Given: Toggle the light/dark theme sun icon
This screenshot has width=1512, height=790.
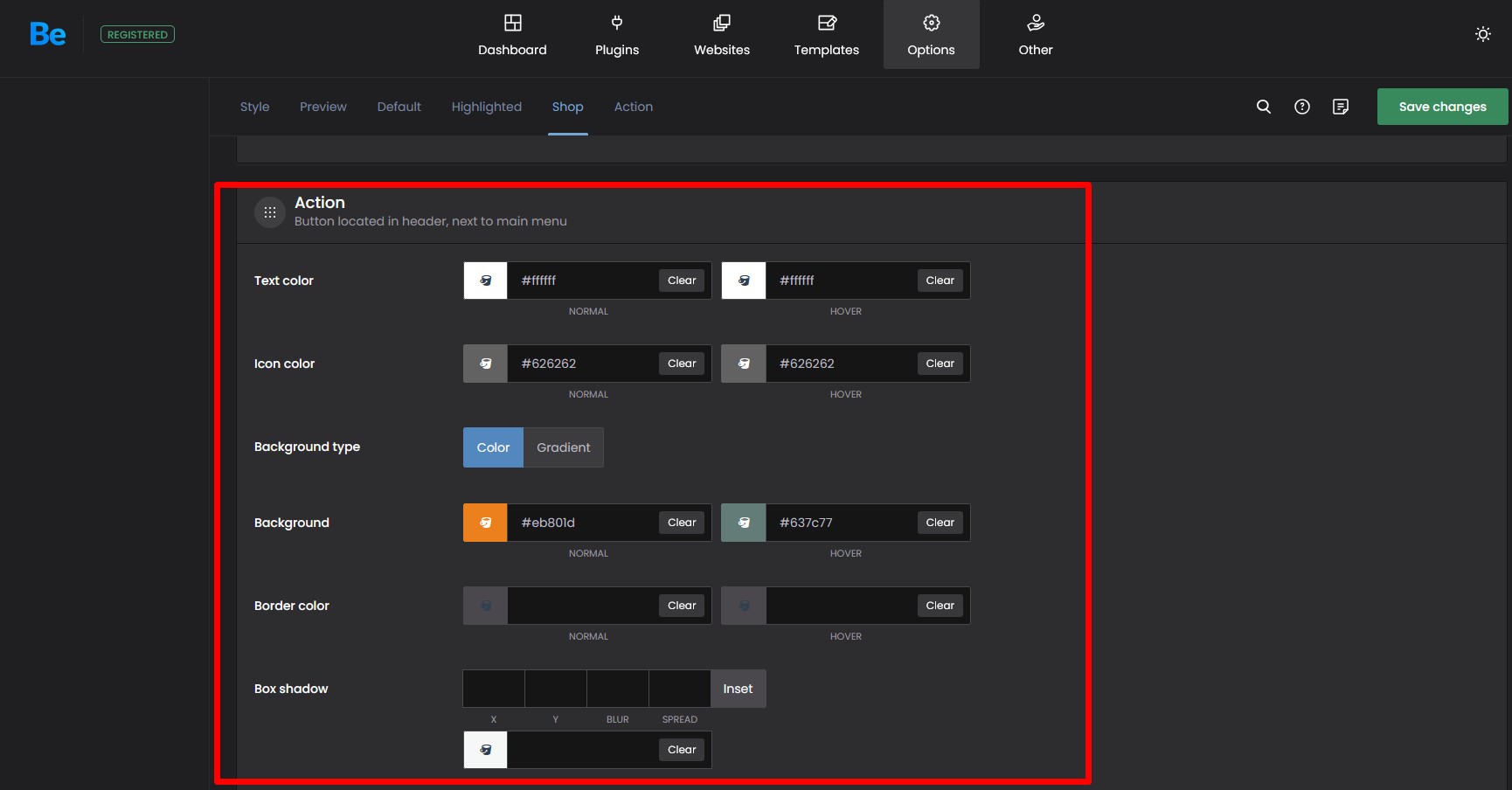Looking at the screenshot, I should pyautogui.click(x=1482, y=34).
